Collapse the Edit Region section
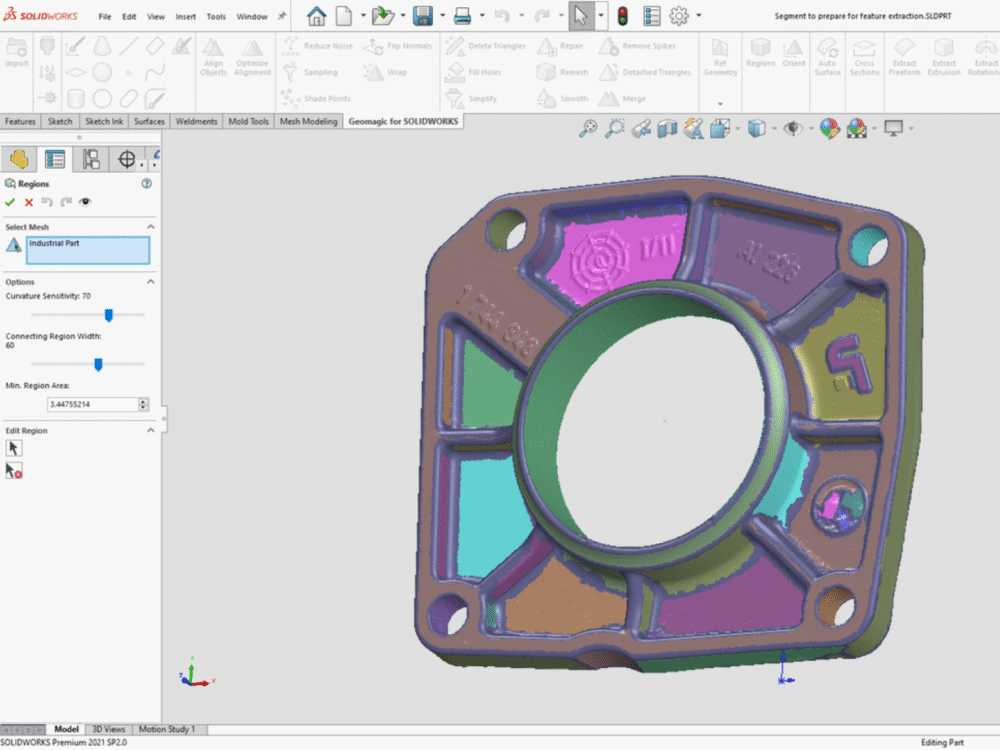The width and height of the screenshot is (1000, 750). [x=151, y=430]
